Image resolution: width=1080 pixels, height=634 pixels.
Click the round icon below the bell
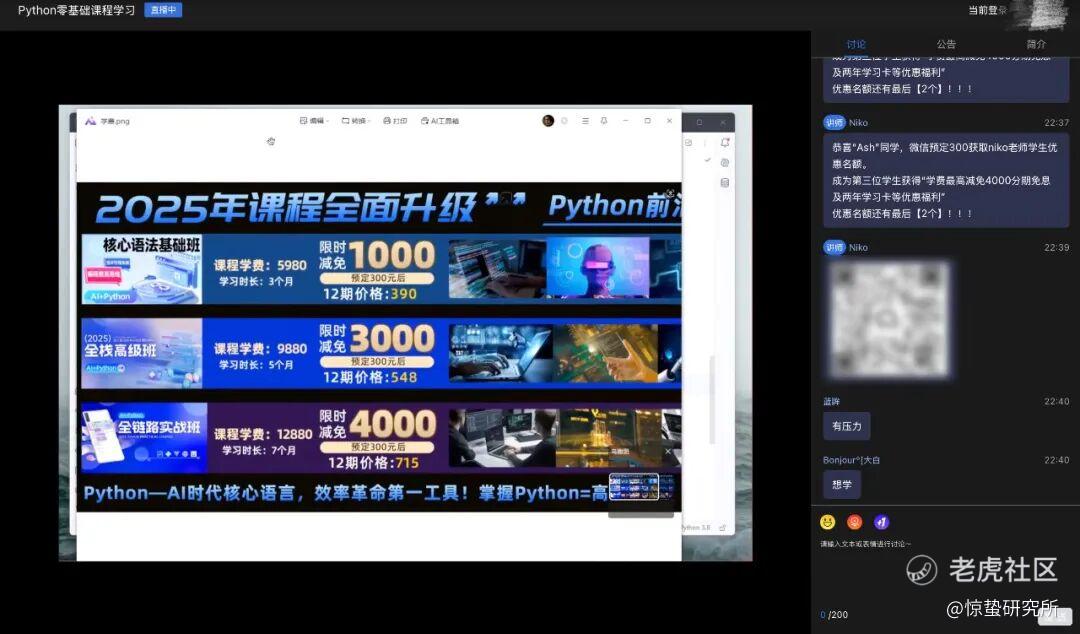(725, 163)
